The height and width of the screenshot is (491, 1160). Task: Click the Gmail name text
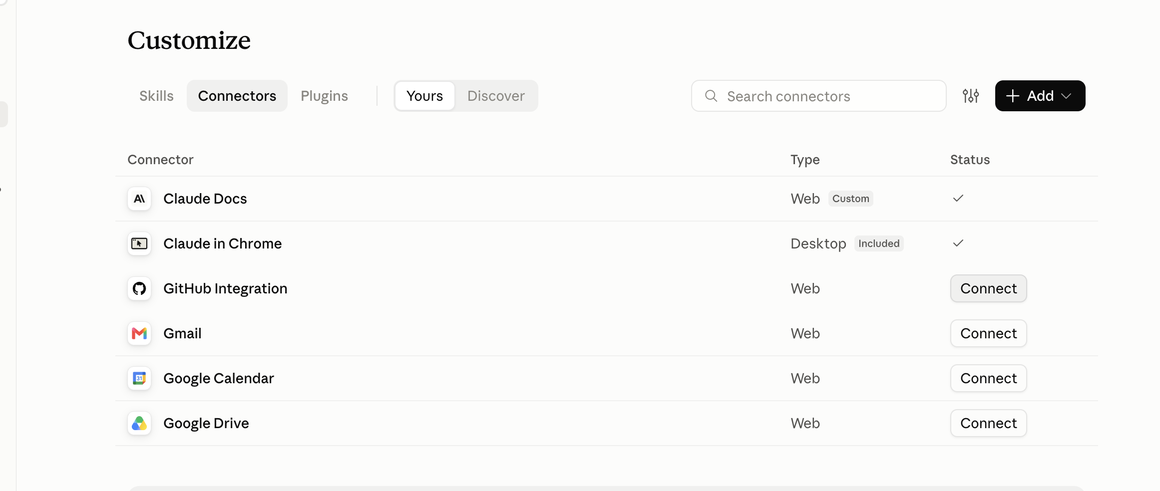pyautogui.click(x=182, y=333)
